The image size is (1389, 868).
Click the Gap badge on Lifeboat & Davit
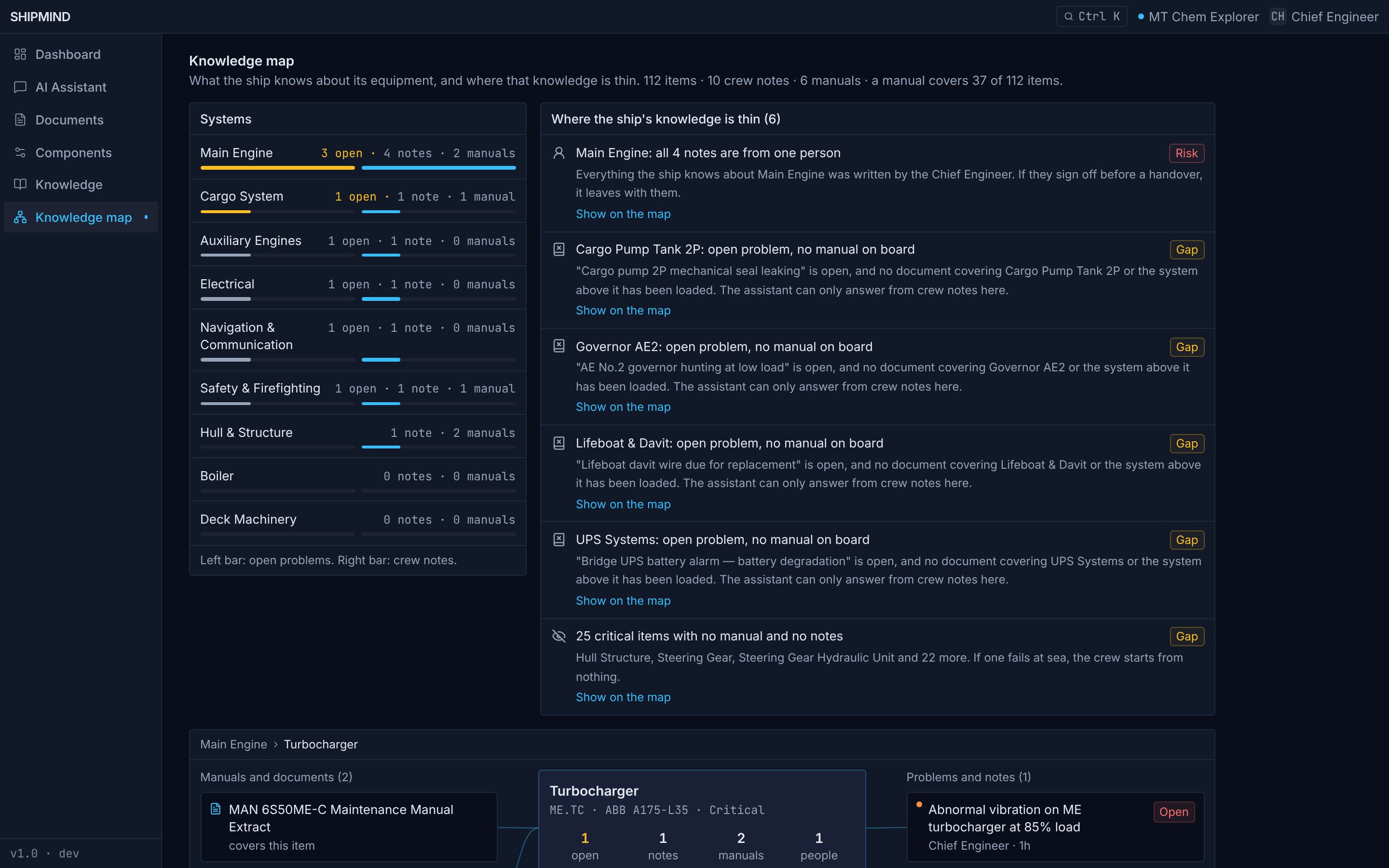click(x=1187, y=443)
